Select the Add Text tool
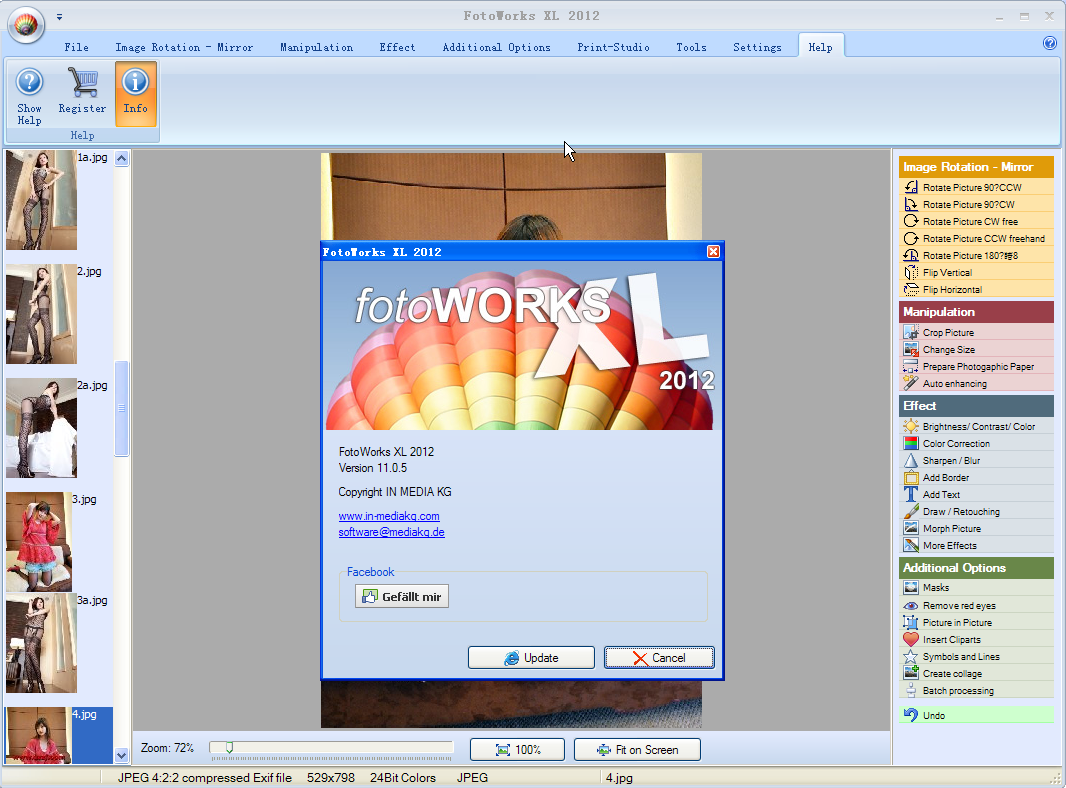Viewport: 1066px width, 788px height. [x=976, y=494]
